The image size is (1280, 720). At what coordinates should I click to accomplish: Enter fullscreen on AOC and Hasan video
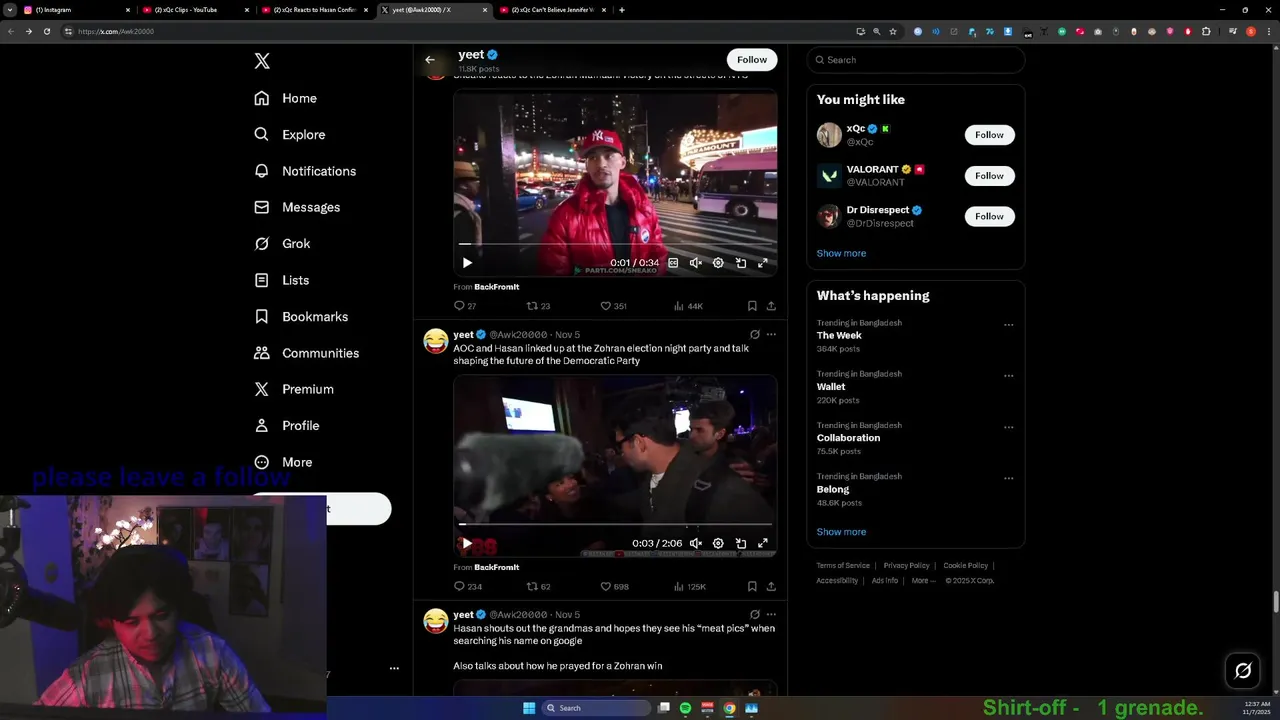click(x=762, y=543)
